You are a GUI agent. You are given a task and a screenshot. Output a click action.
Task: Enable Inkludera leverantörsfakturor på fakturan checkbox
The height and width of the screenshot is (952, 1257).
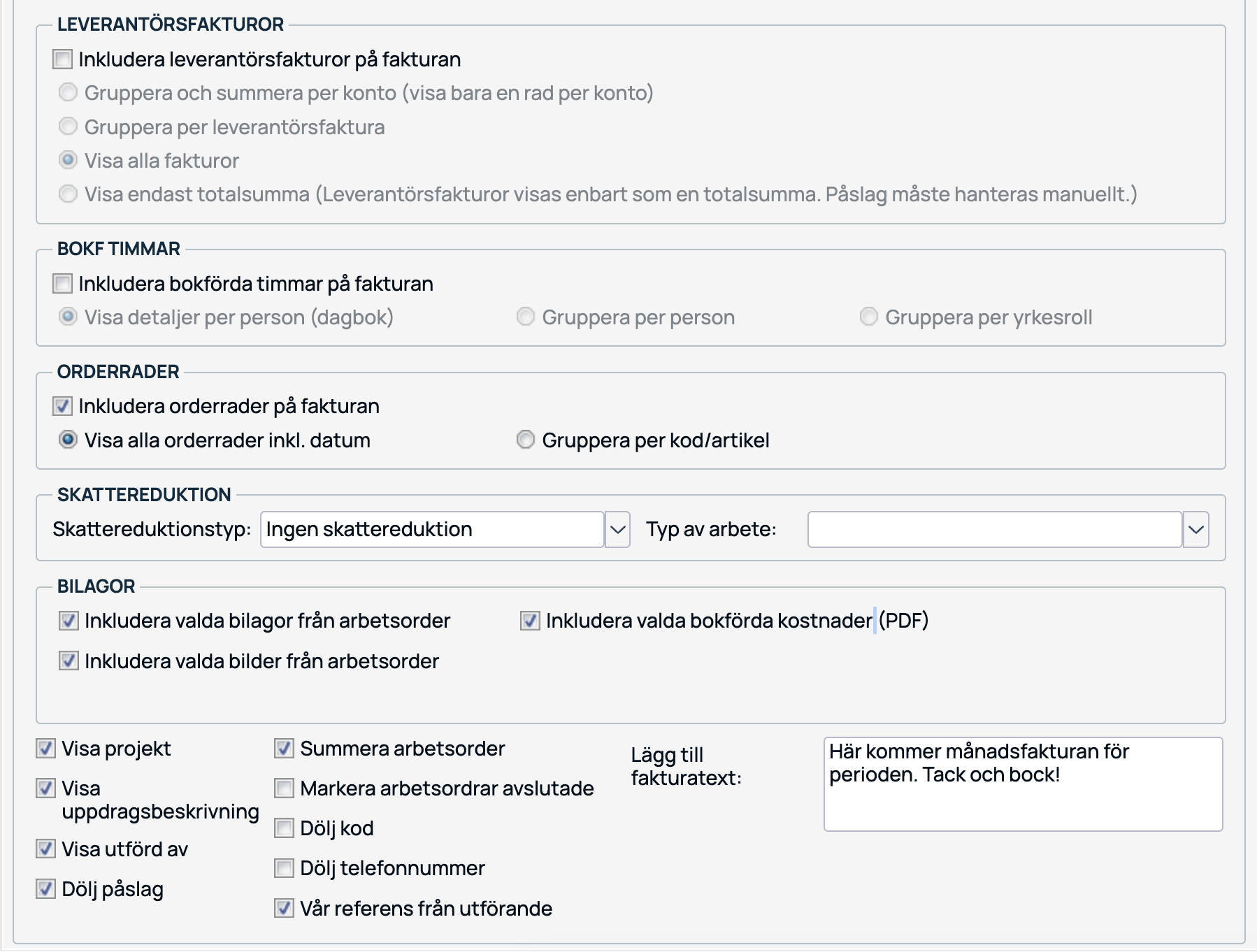click(x=63, y=59)
